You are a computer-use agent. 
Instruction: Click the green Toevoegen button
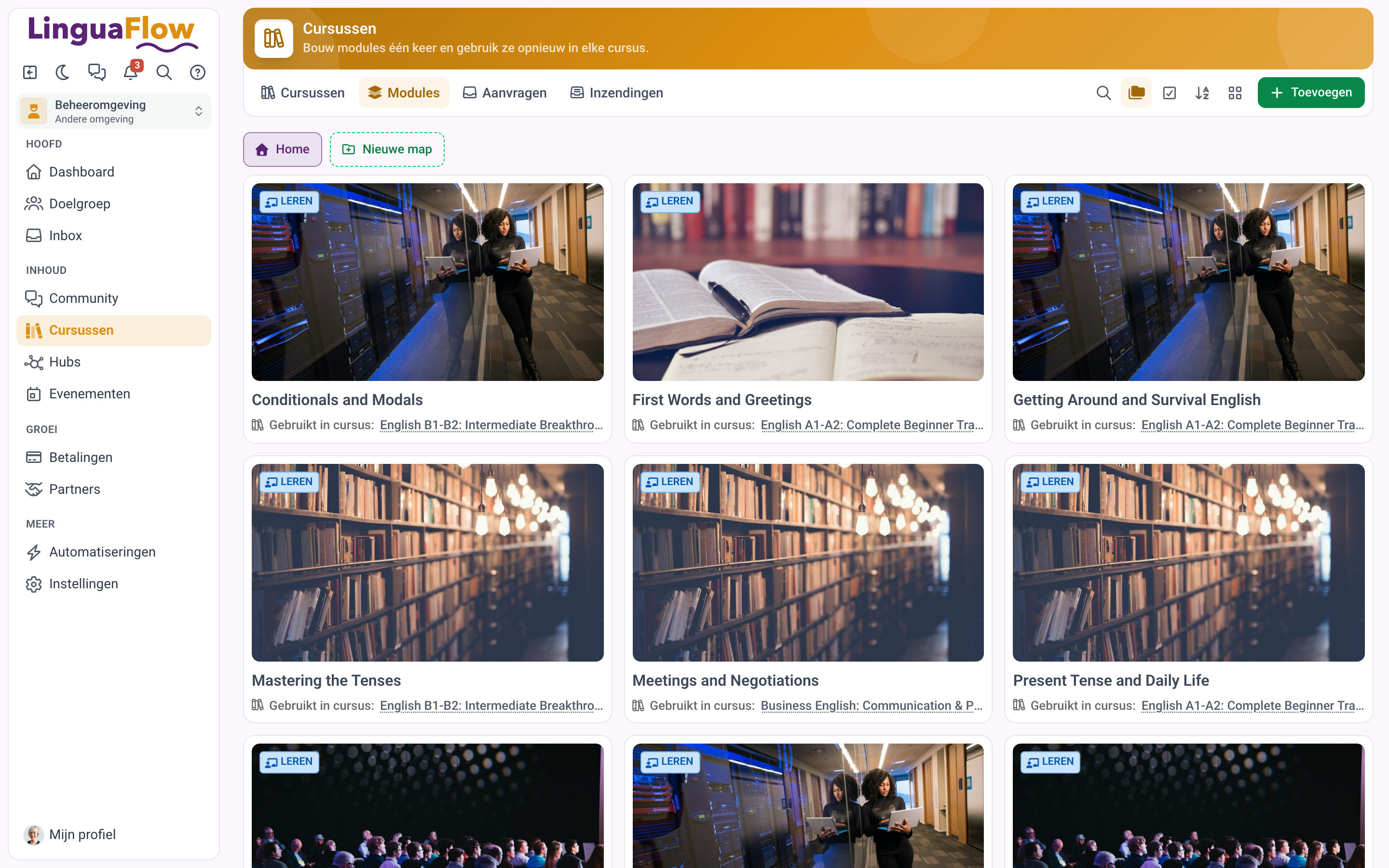pyautogui.click(x=1311, y=93)
